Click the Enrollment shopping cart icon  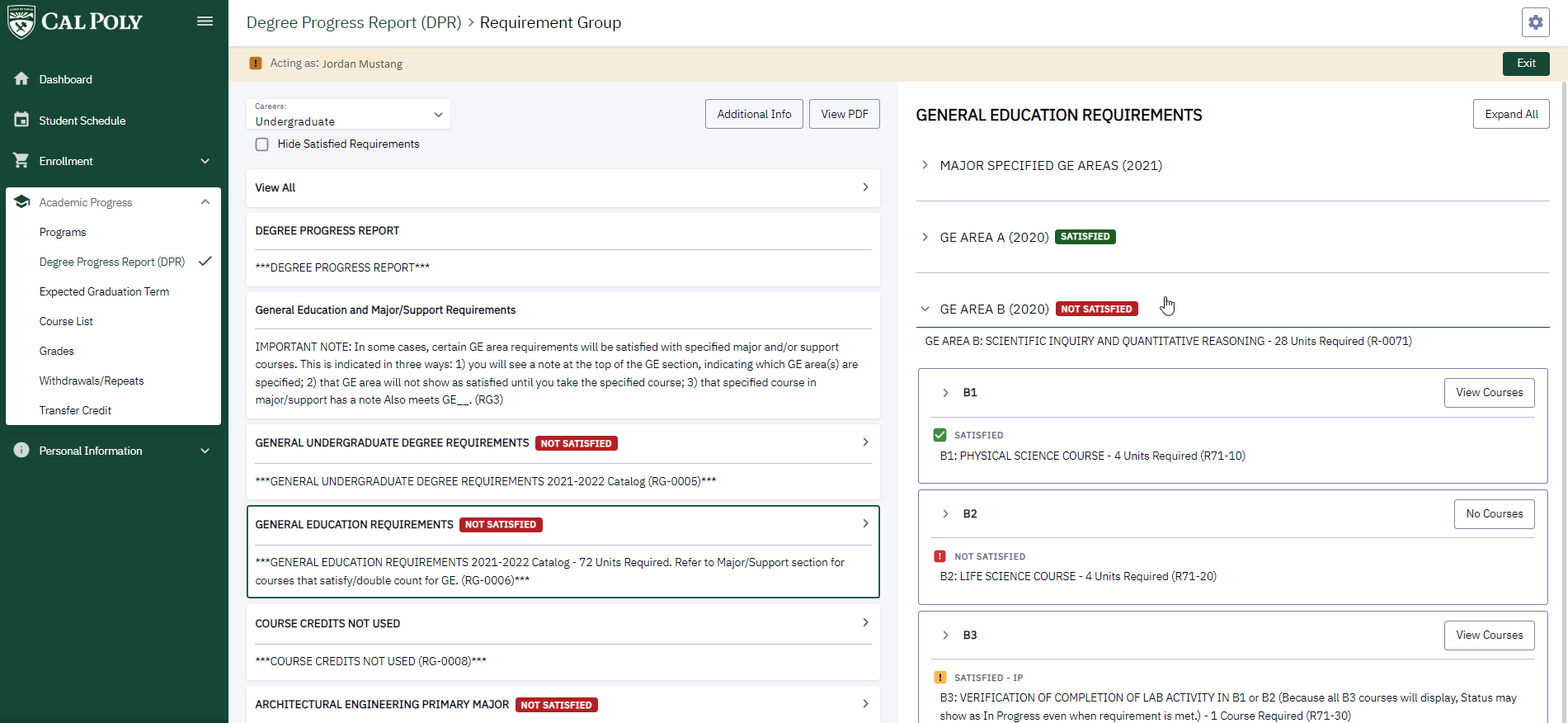pyautogui.click(x=21, y=161)
